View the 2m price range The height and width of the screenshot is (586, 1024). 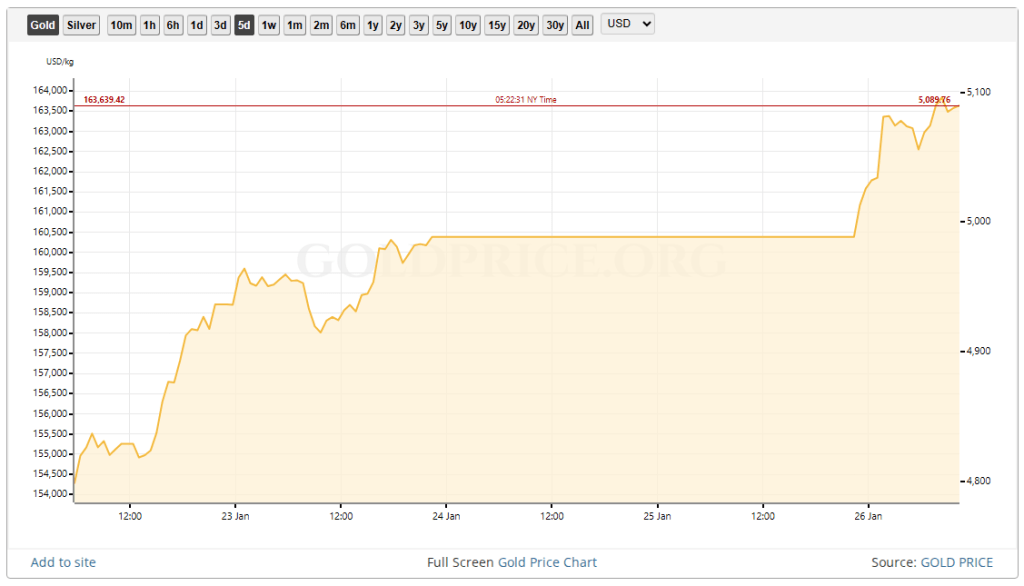(x=320, y=24)
